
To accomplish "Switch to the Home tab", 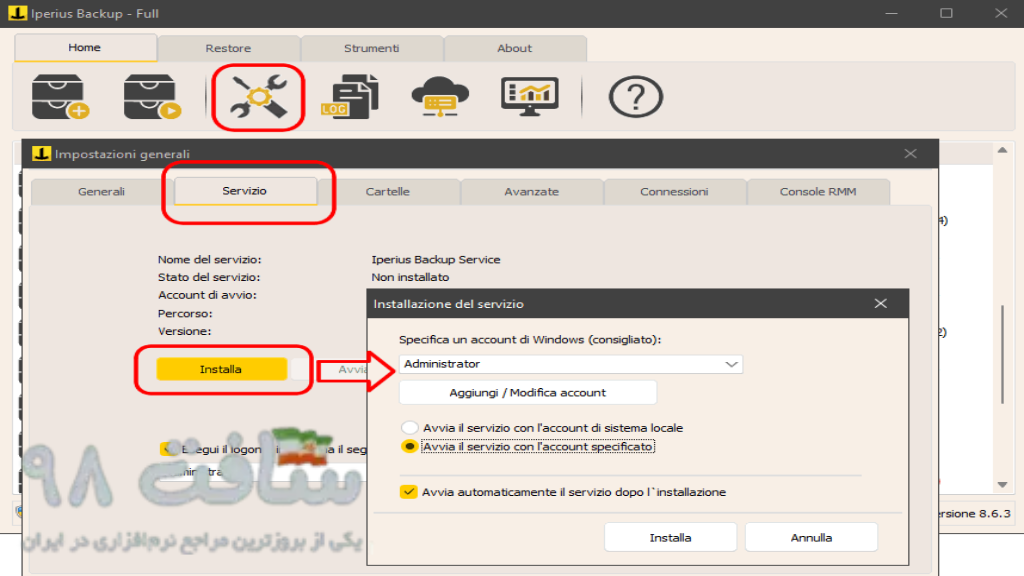I will click(x=85, y=48).
